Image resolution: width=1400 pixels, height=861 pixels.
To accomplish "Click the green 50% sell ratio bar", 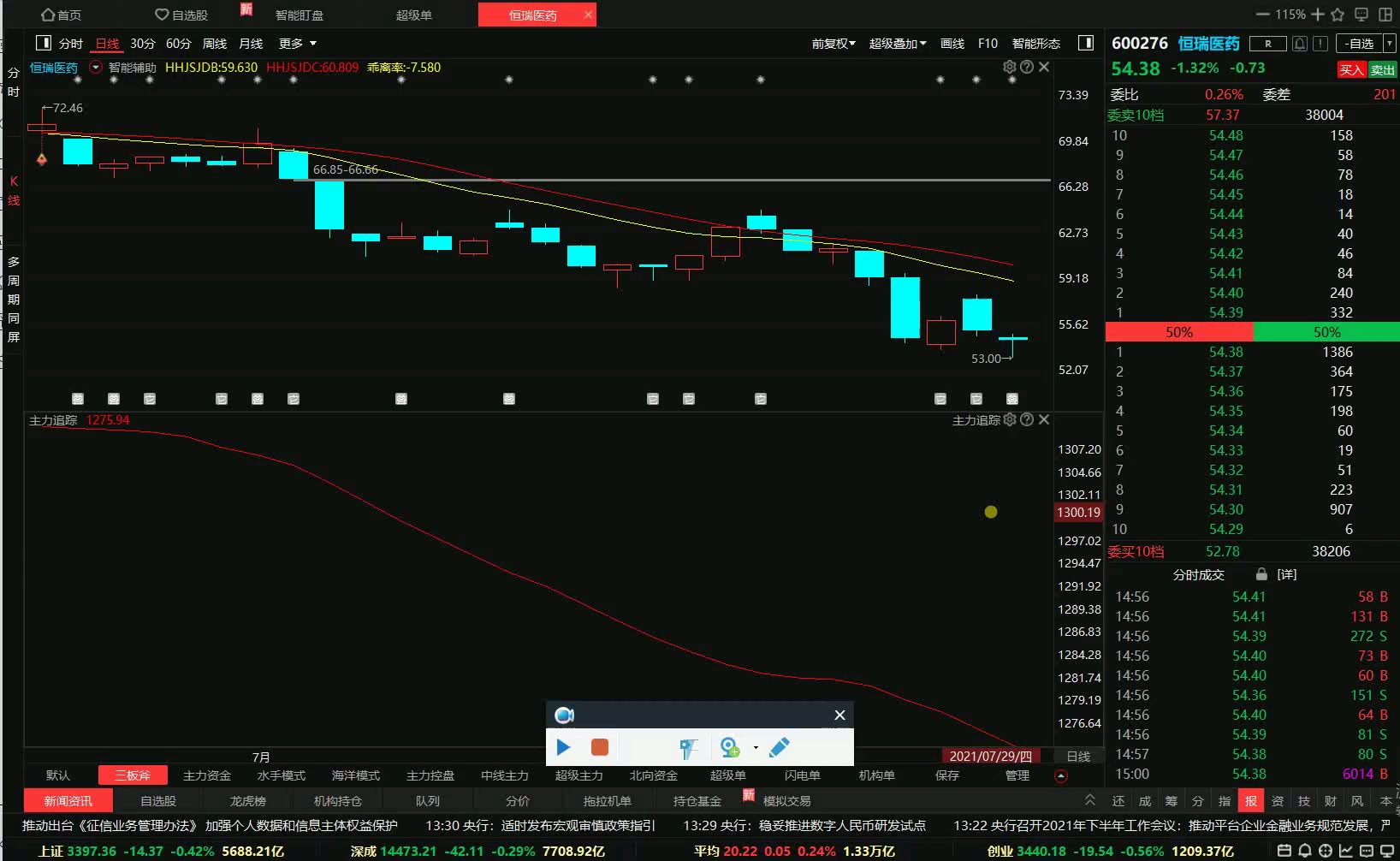I will click(1326, 332).
